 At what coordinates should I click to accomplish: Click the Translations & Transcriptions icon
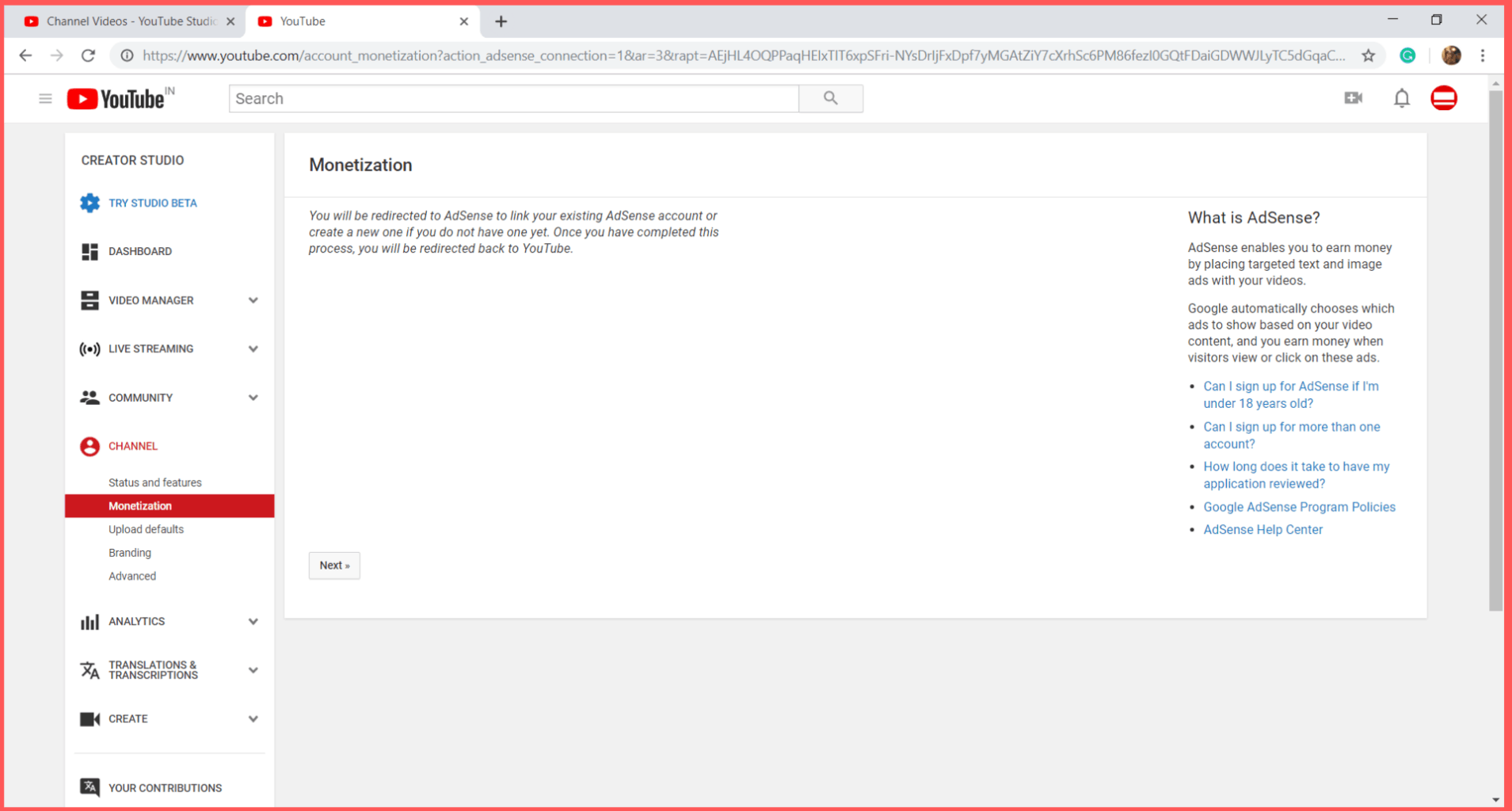point(90,670)
